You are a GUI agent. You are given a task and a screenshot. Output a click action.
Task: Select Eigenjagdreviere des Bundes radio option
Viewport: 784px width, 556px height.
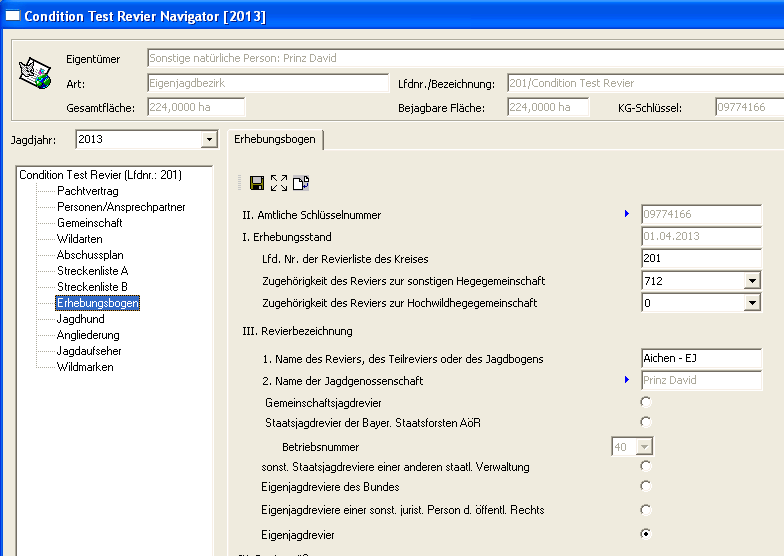645,486
